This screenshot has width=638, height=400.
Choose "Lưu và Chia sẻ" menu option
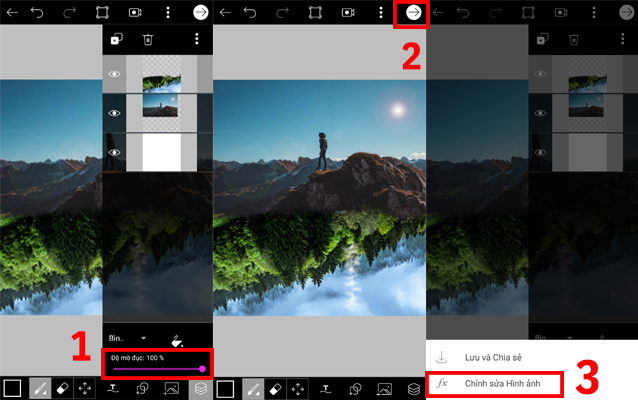click(492, 357)
